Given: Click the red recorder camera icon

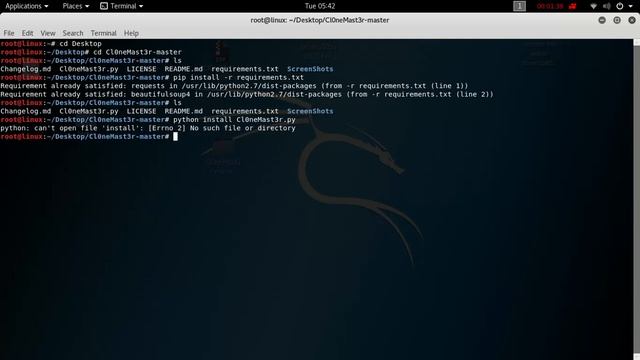Looking at the screenshot, I should (573, 6).
